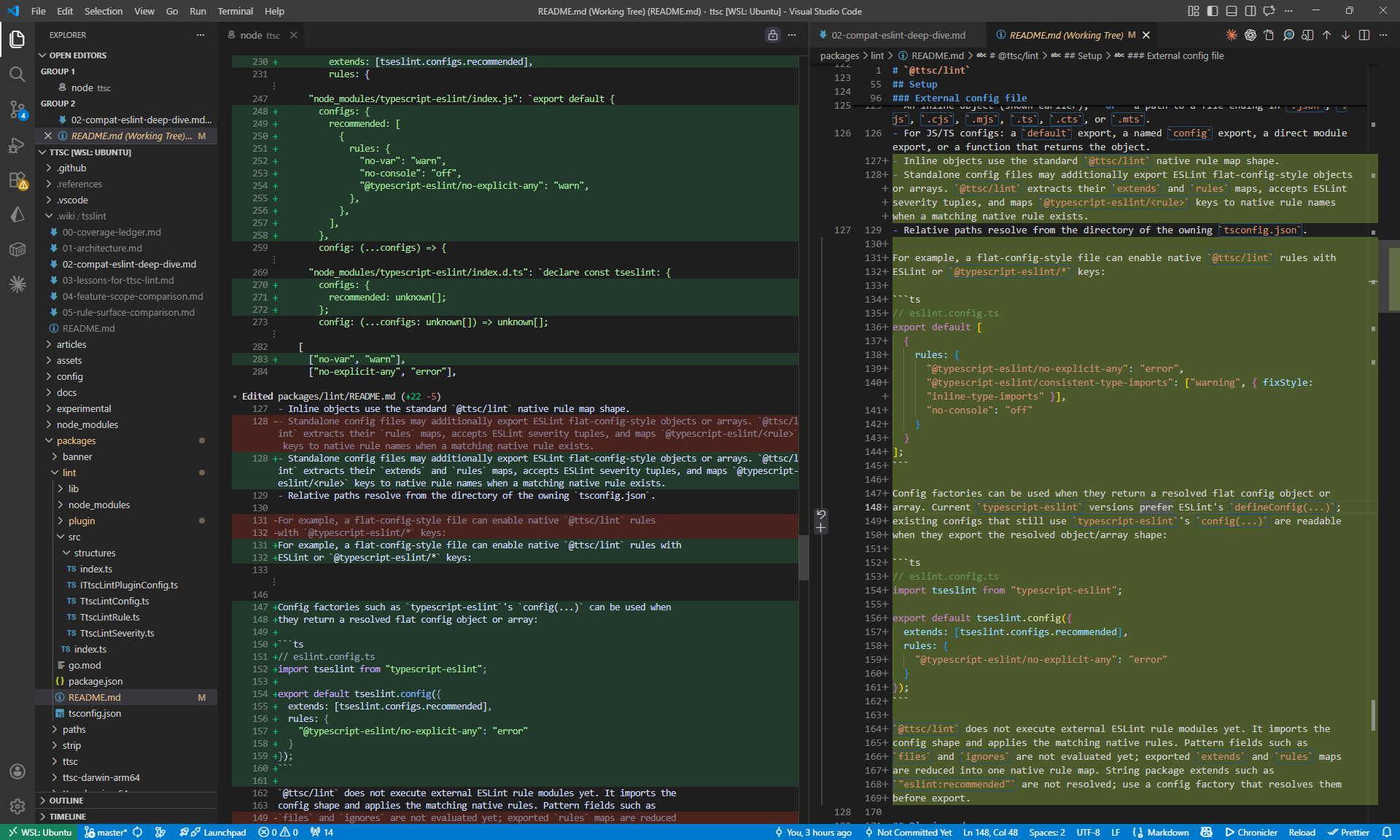
Task: Open more actions menu for README editor
Action: point(1383,35)
